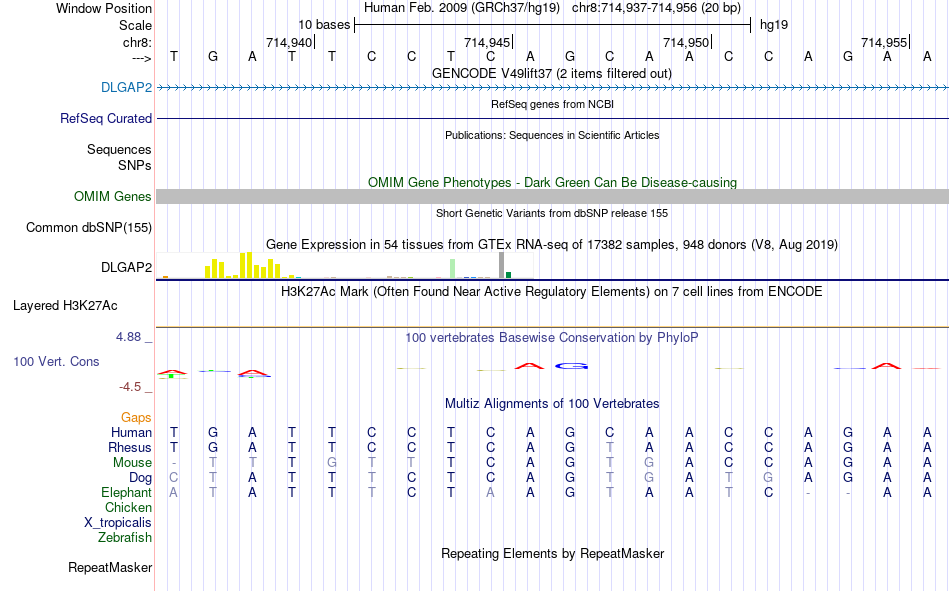
Task: Click 'Gene Expression in 54 tissues from GTEx' title
Action: tap(552, 244)
